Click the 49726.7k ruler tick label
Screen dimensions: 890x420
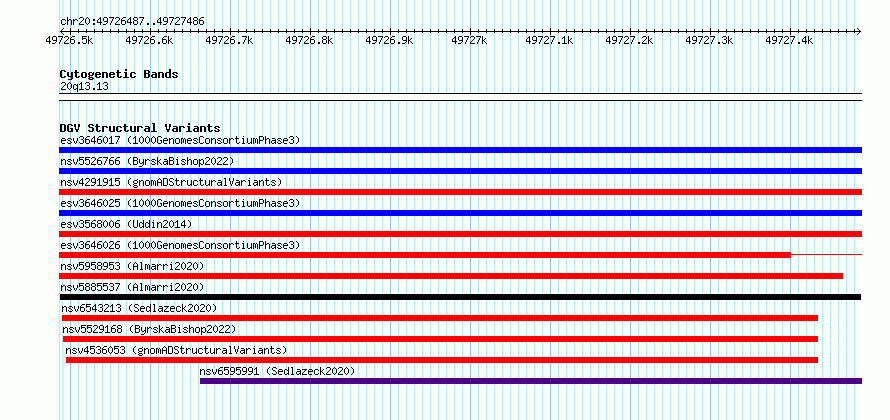pyautogui.click(x=230, y=40)
